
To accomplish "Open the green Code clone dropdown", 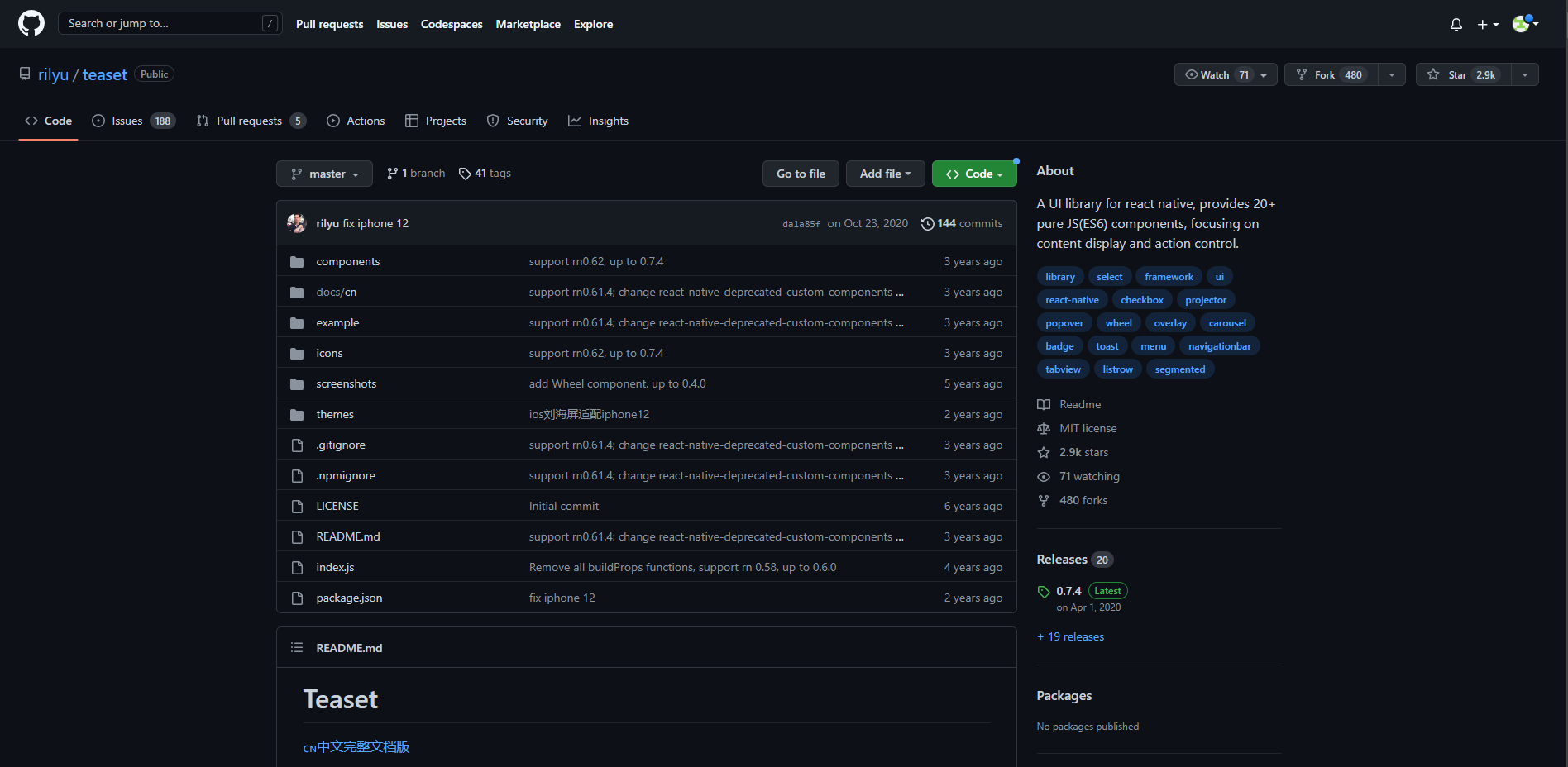I will click(974, 174).
